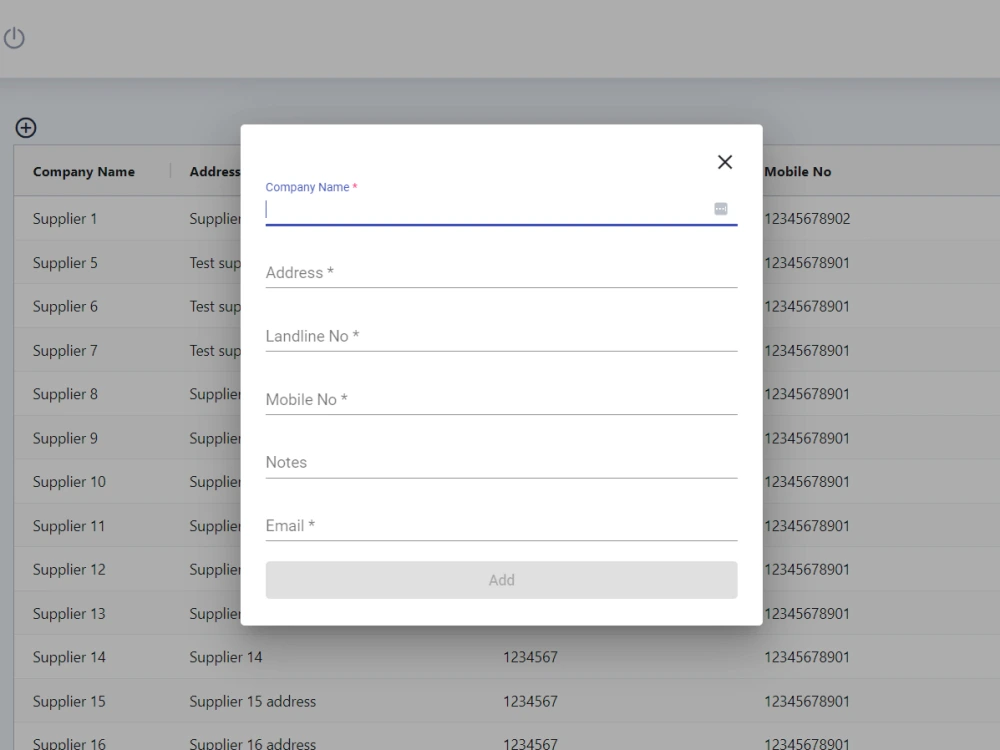Screen dimensions: 1000x750
Task: Click the Mobile No input field
Action: pyautogui.click(x=501, y=399)
